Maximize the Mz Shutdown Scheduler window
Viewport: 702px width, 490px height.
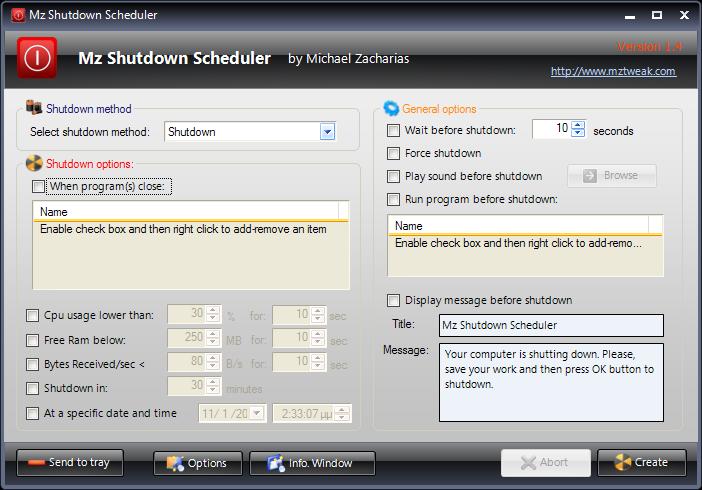point(657,15)
